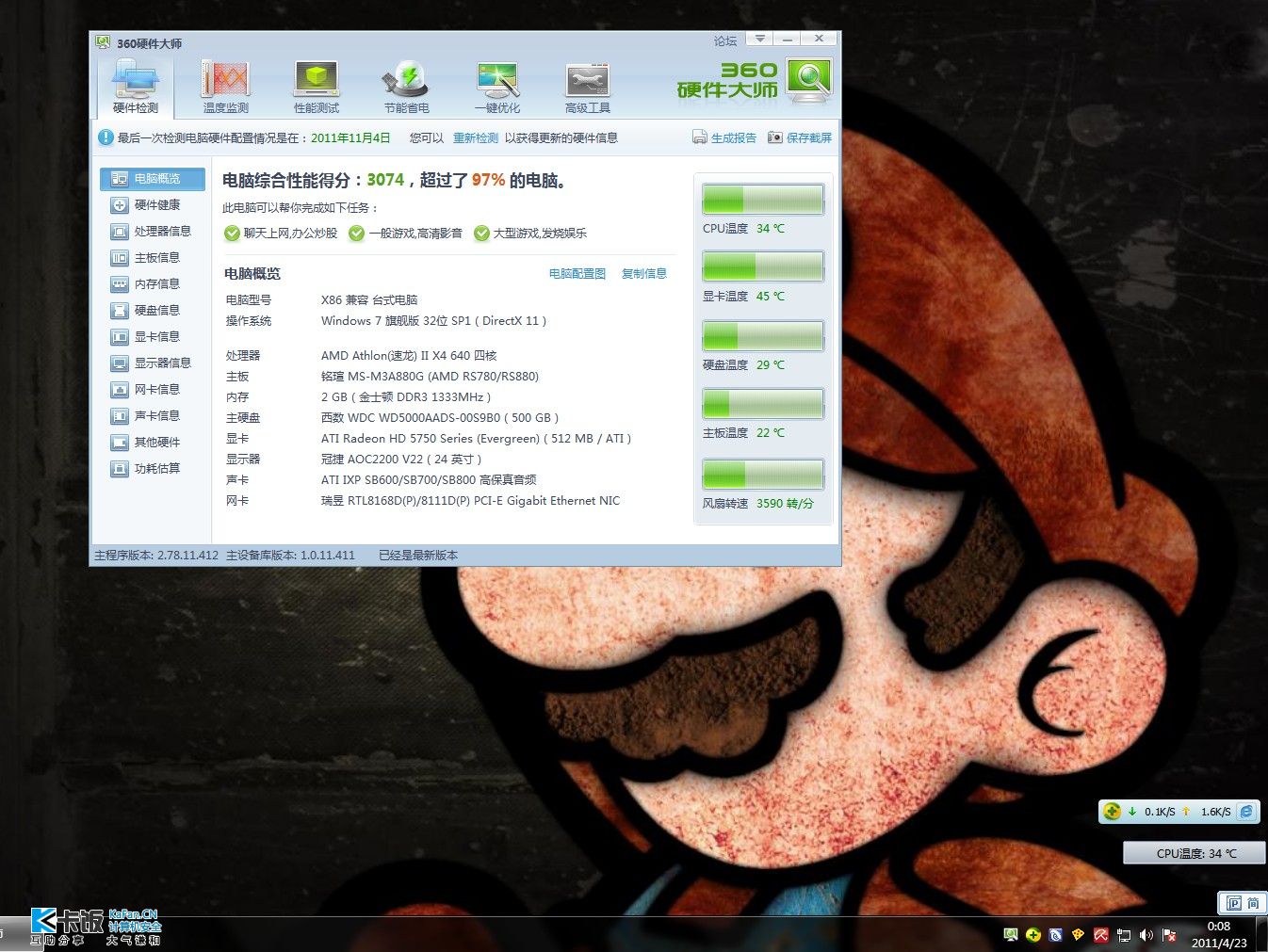Viewport: 1268px width, 952px height.
Task: Click the network card value RTL8168D
Action: 470,500
